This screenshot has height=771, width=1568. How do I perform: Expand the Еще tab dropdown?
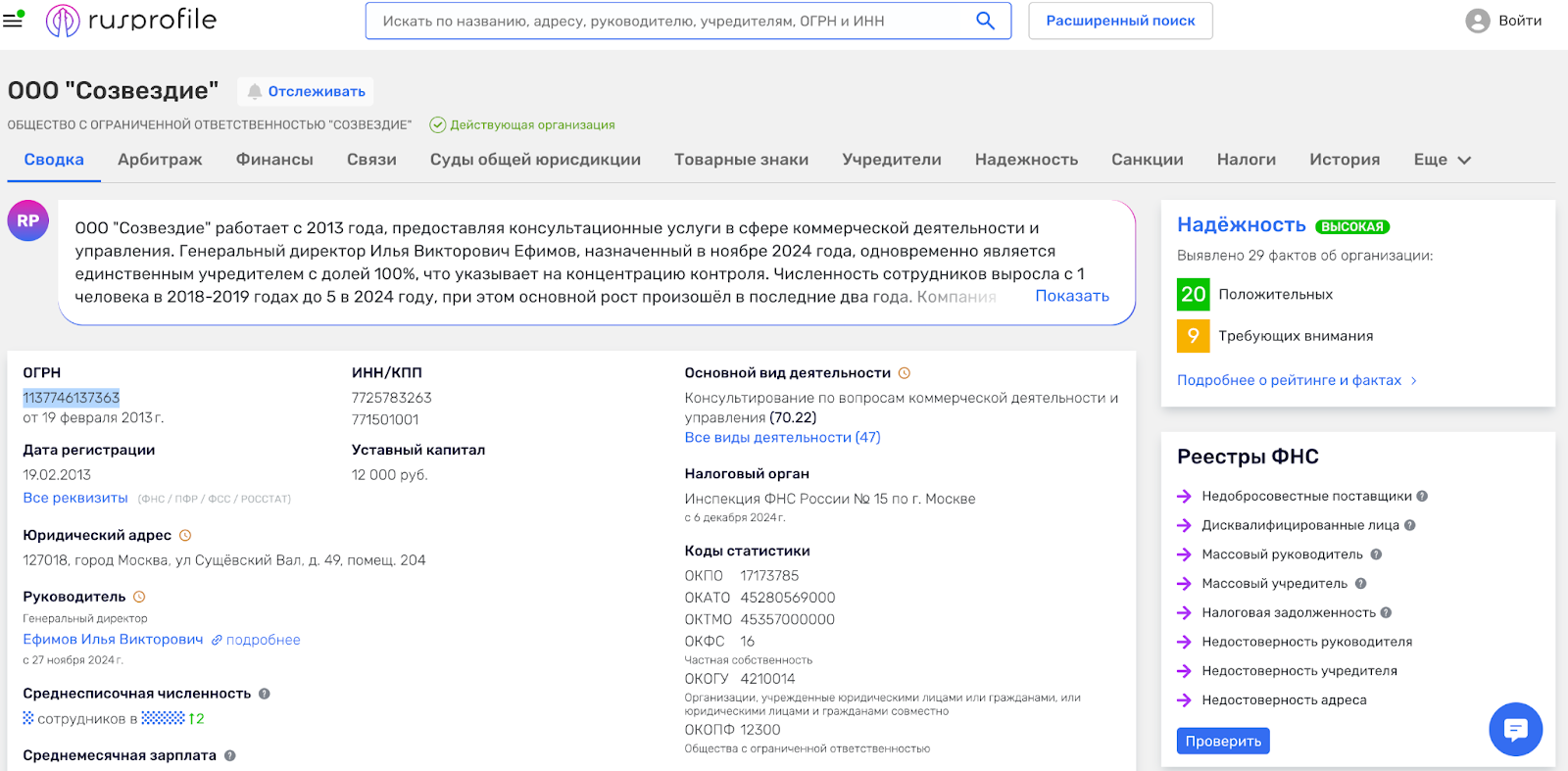1442,160
